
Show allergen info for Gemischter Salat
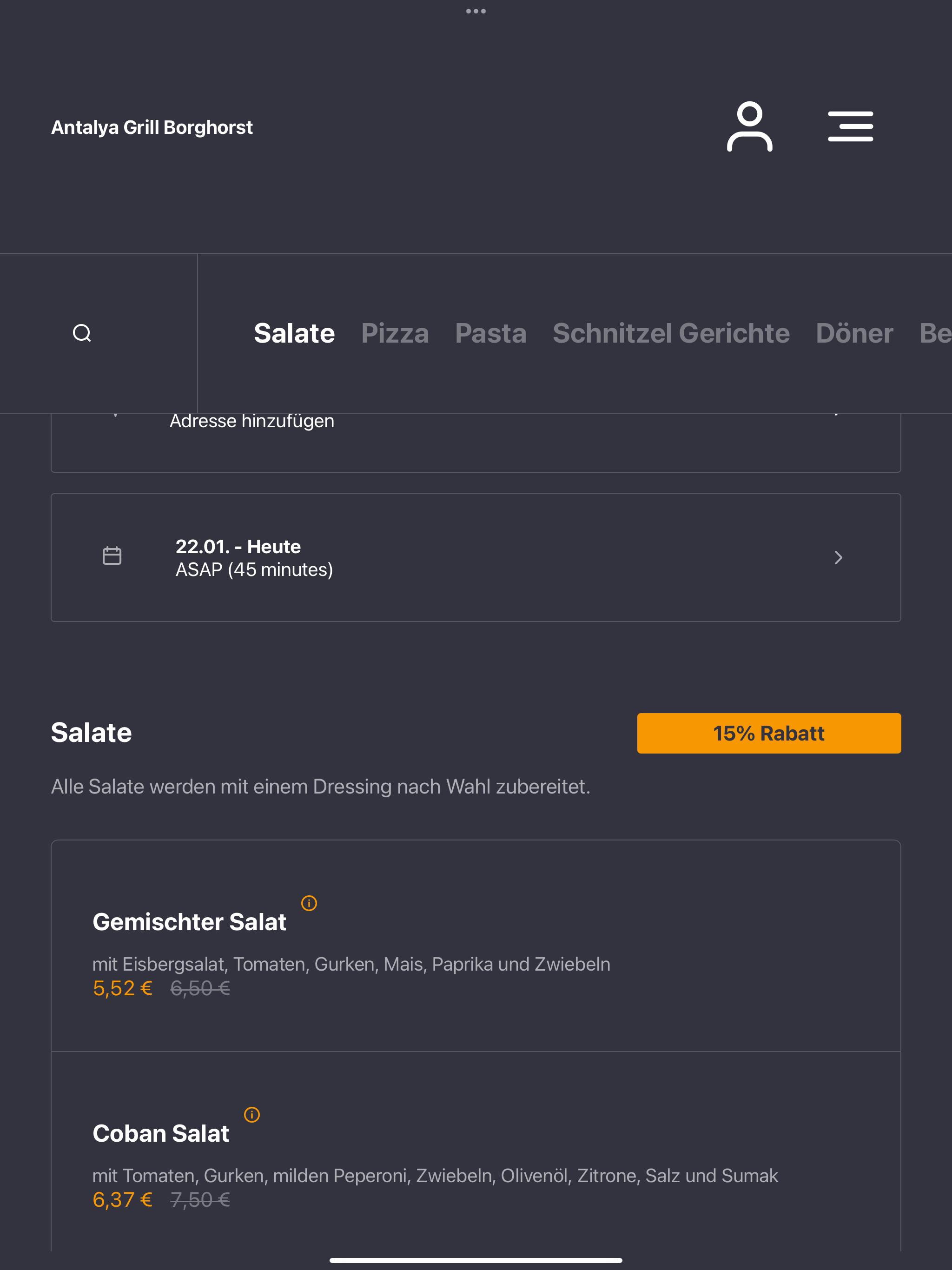309,903
